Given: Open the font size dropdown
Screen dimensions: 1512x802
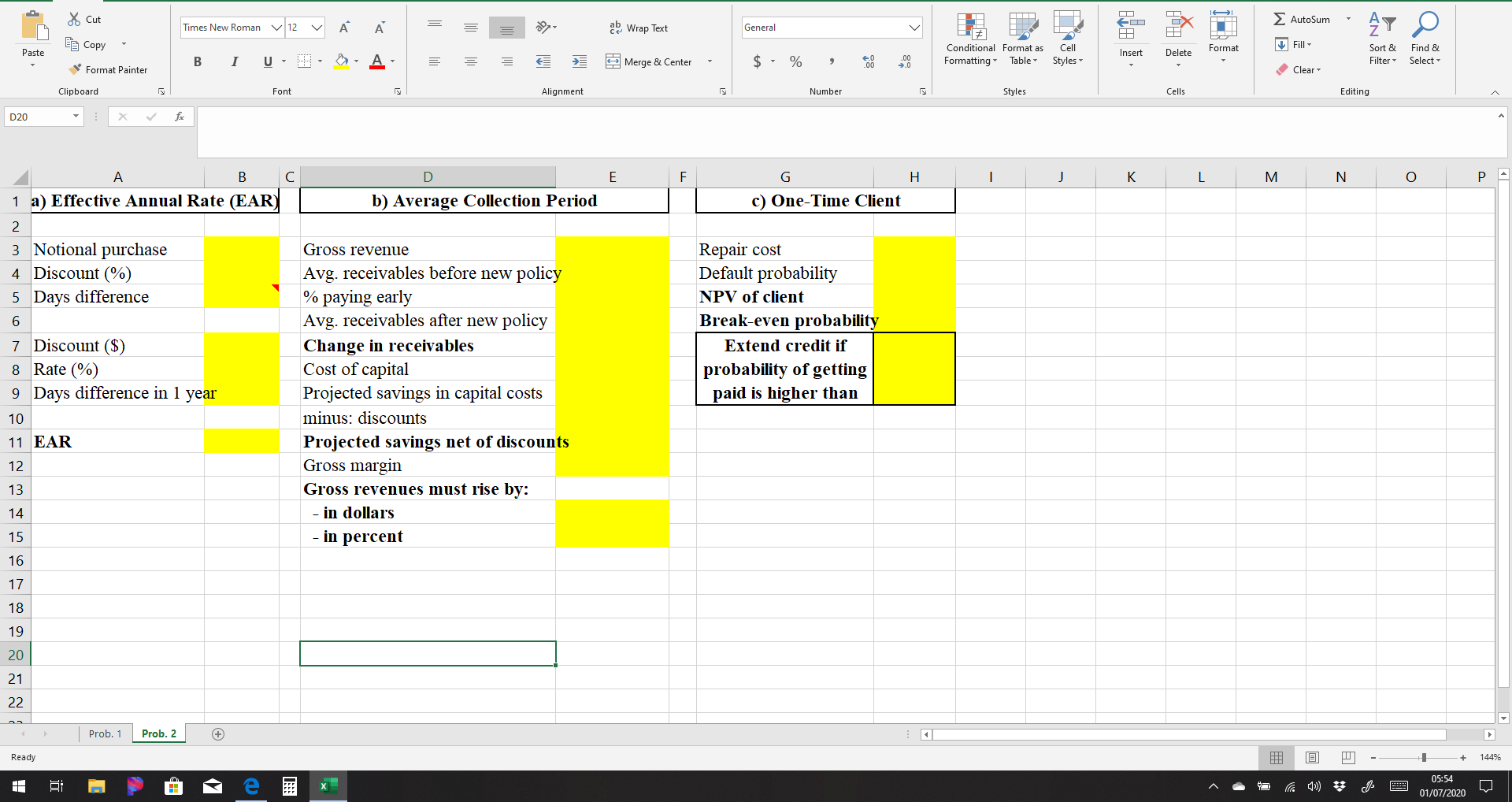Looking at the screenshot, I should click(317, 28).
